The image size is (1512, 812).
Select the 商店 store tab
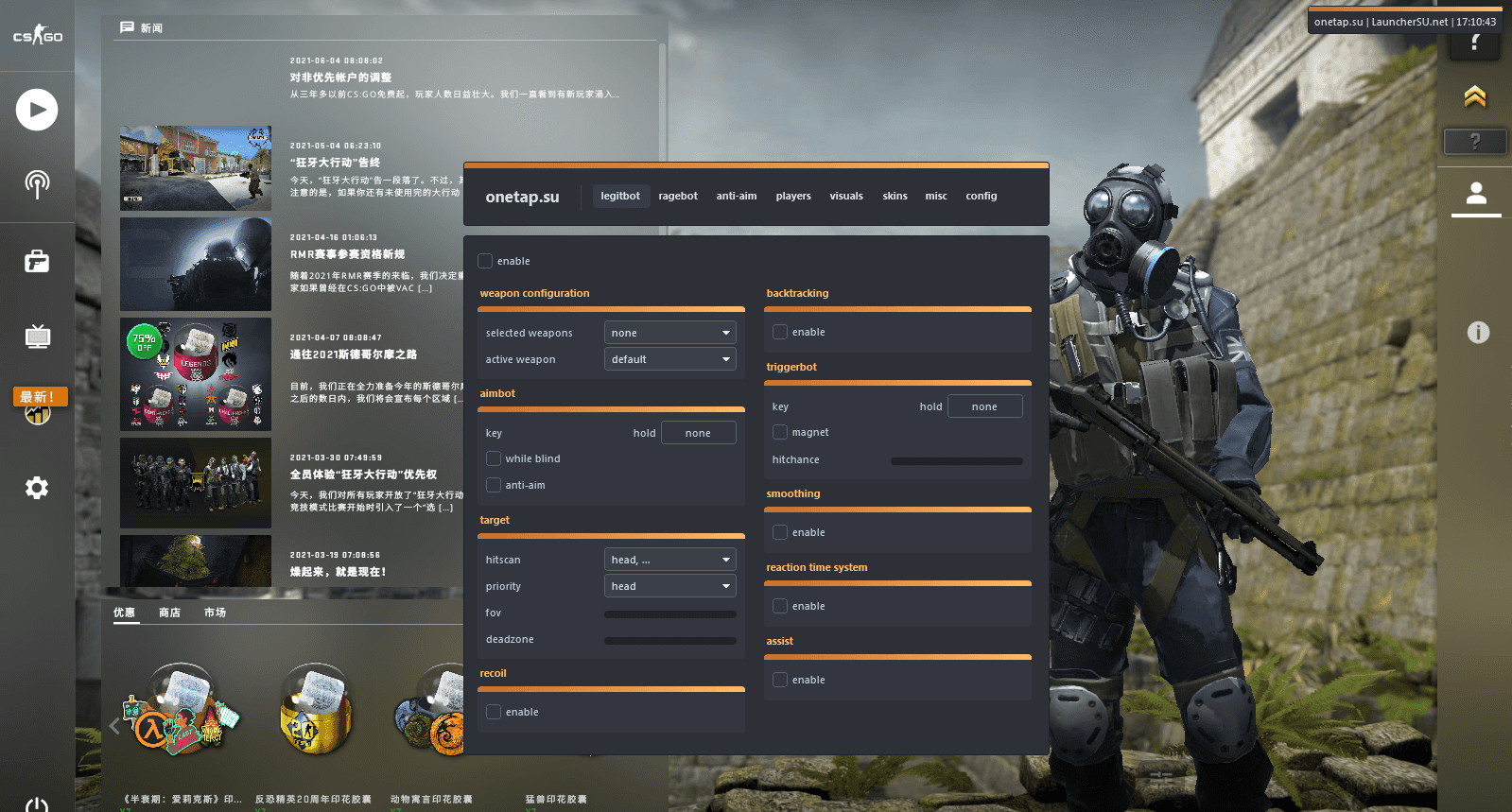coord(169,613)
